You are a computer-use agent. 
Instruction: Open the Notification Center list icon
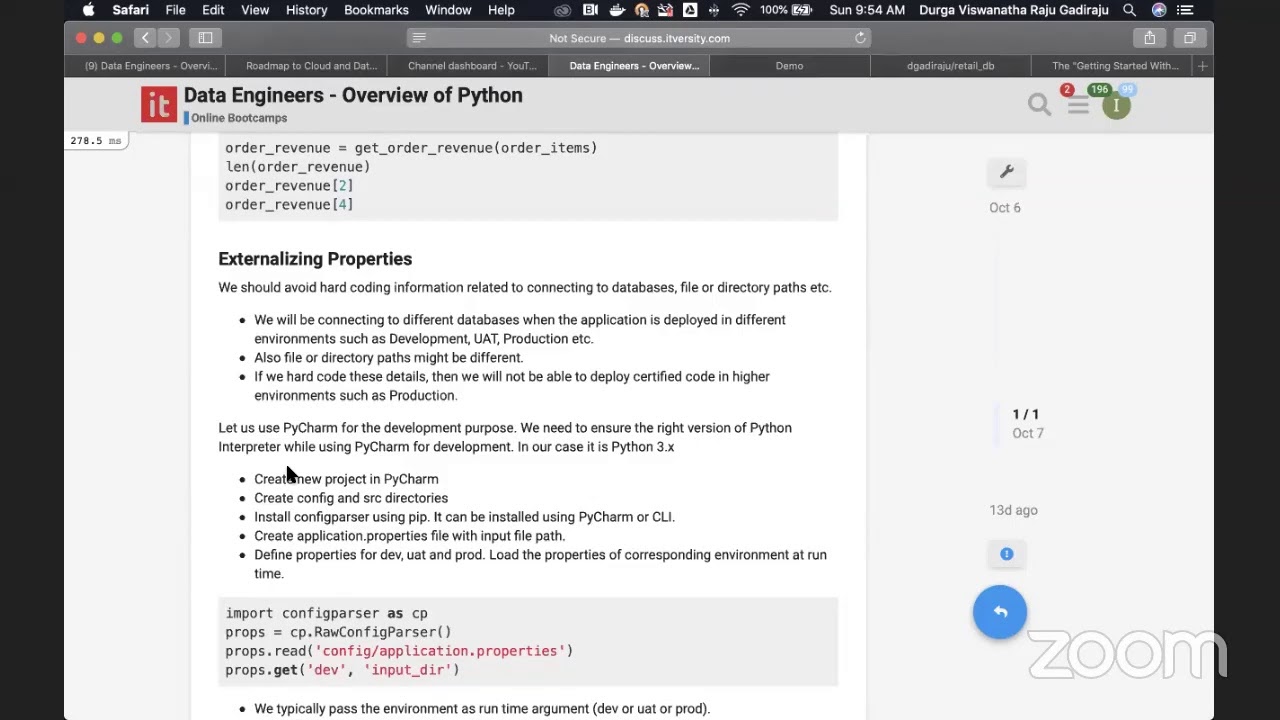(x=1187, y=10)
